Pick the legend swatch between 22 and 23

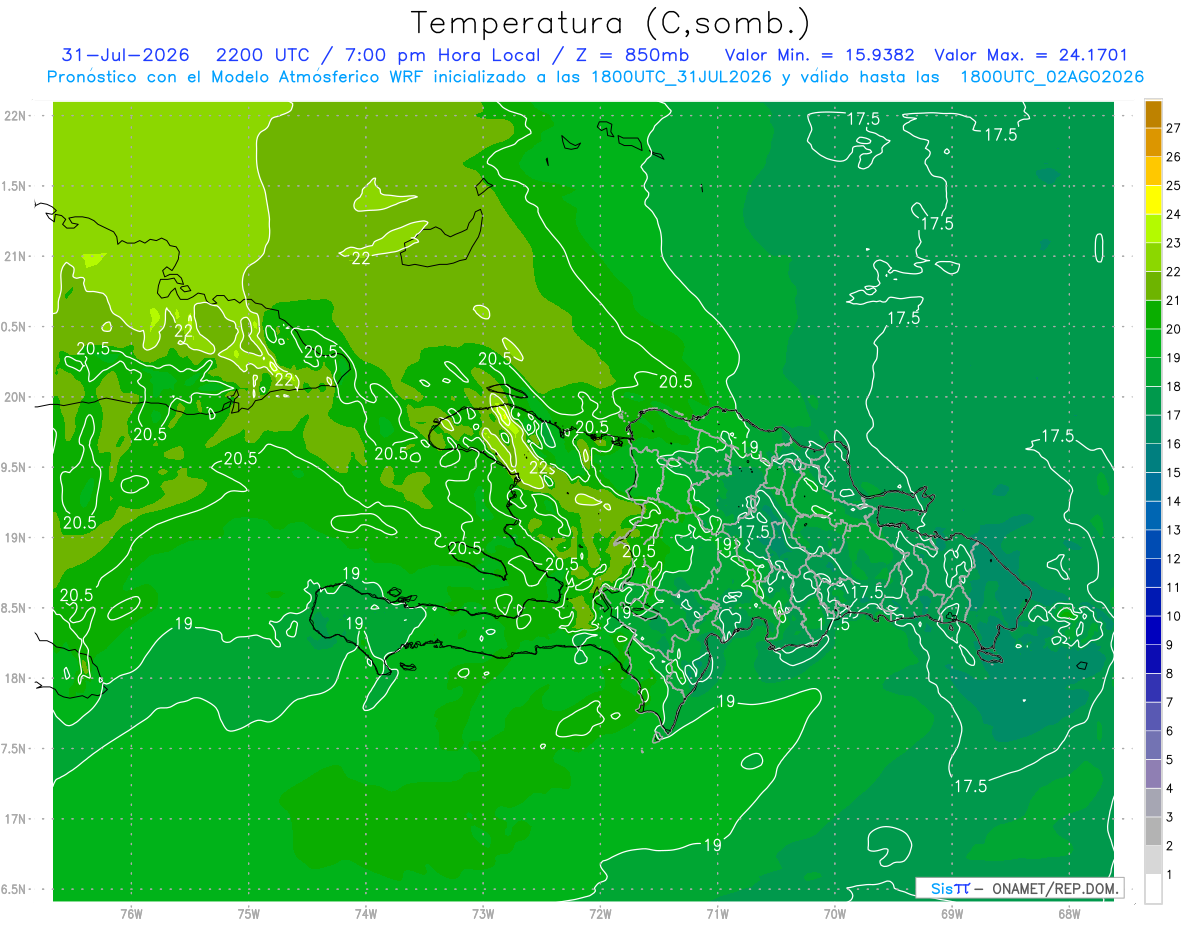click(x=1153, y=257)
